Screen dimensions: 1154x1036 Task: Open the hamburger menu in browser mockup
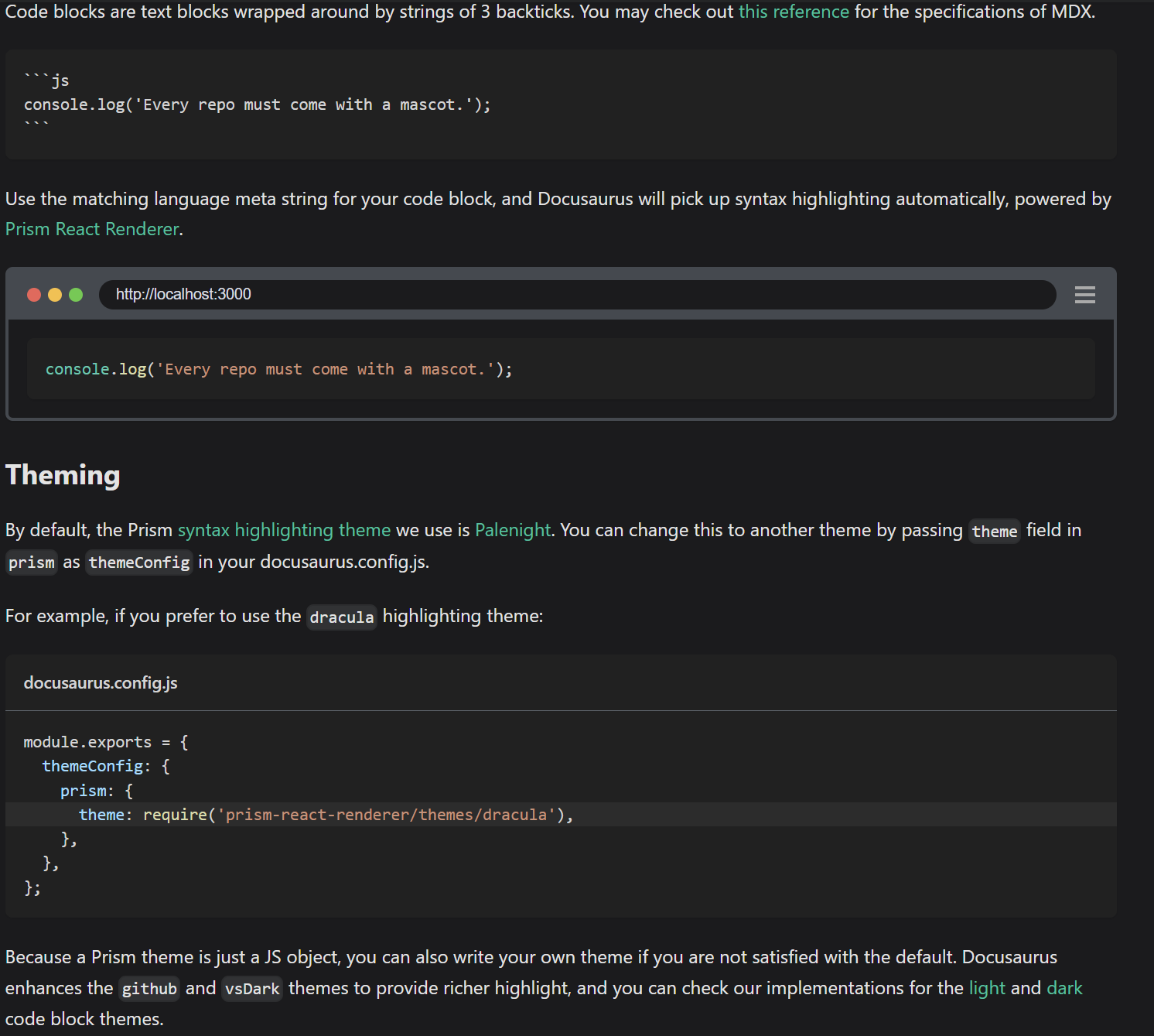(x=1084, y=295)
